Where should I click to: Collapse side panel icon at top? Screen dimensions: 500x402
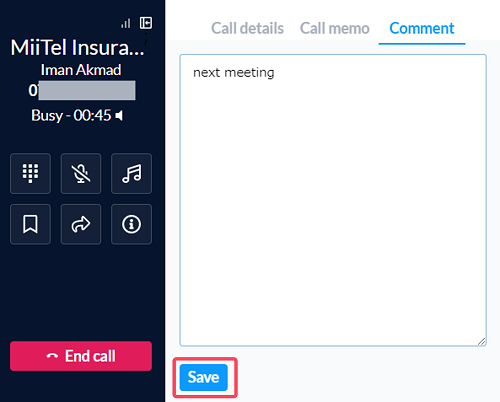click(146, 23)
